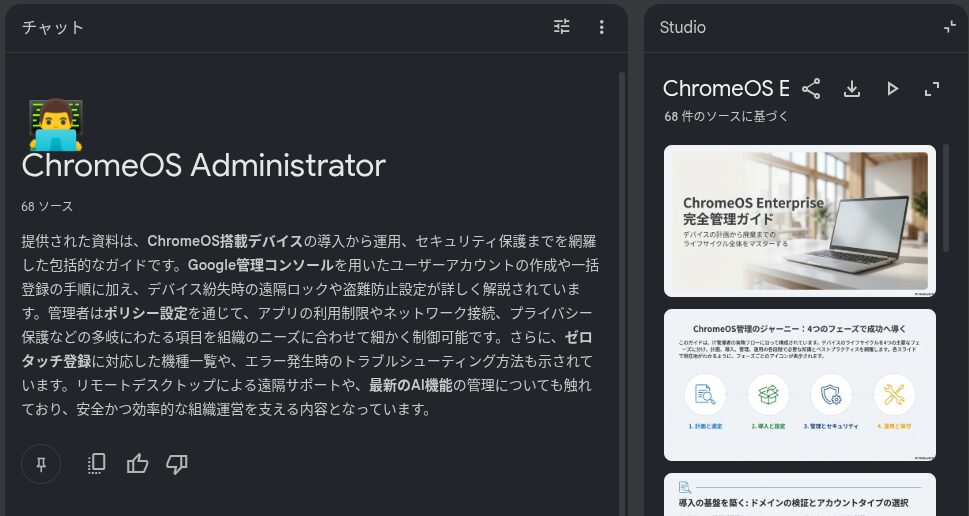969x516 pixels.
Task: Expand the slide deck to fullscreen
Action: click(x=932, y=89)
